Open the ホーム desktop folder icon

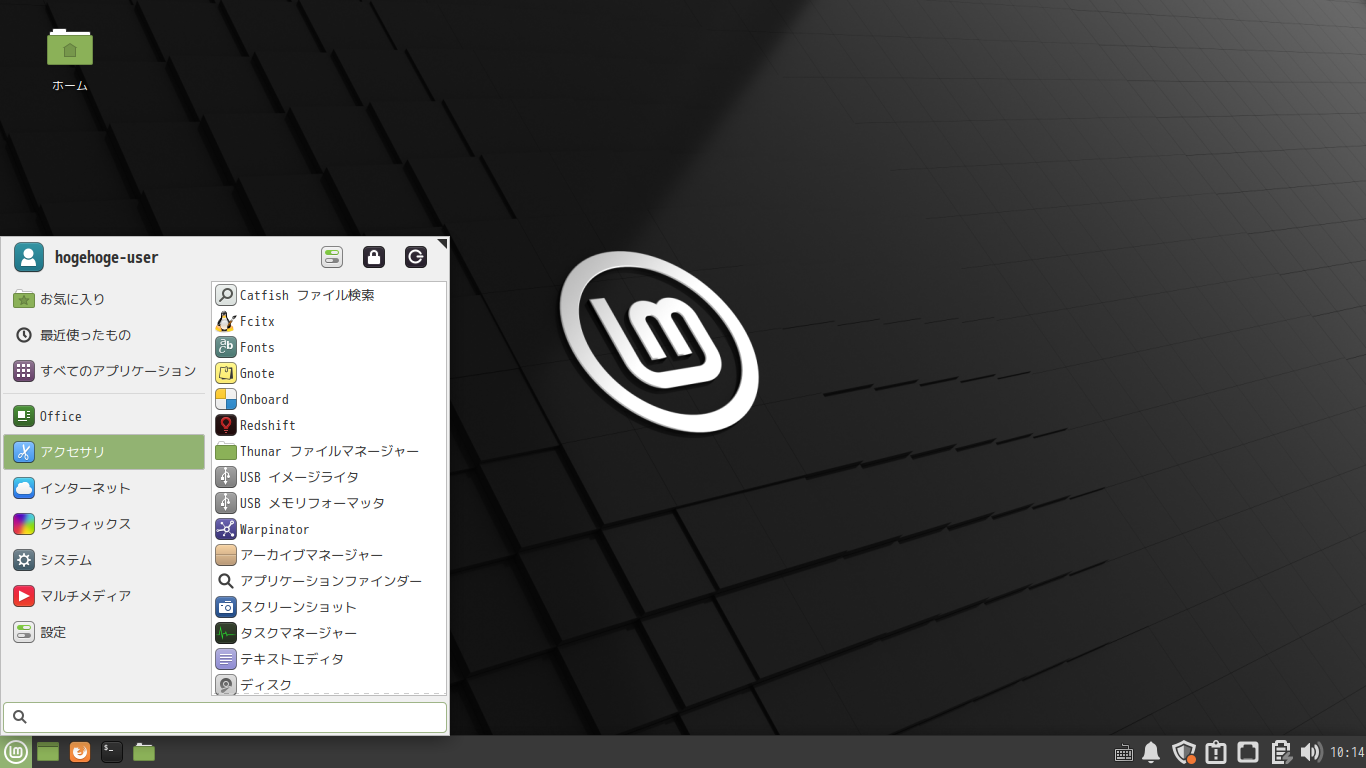(x=70, y=47)
